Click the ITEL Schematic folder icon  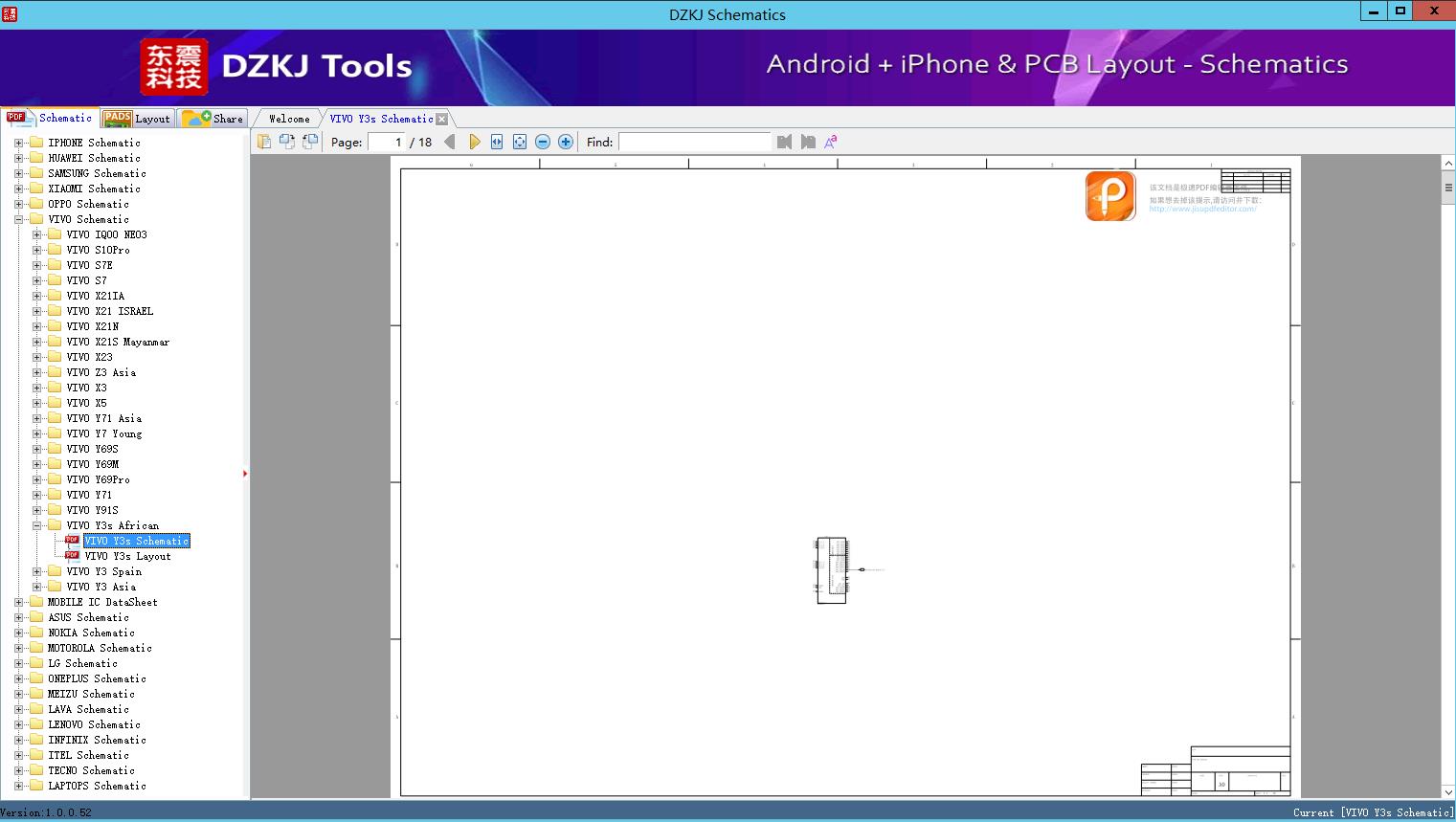click(x=36, y=755)
